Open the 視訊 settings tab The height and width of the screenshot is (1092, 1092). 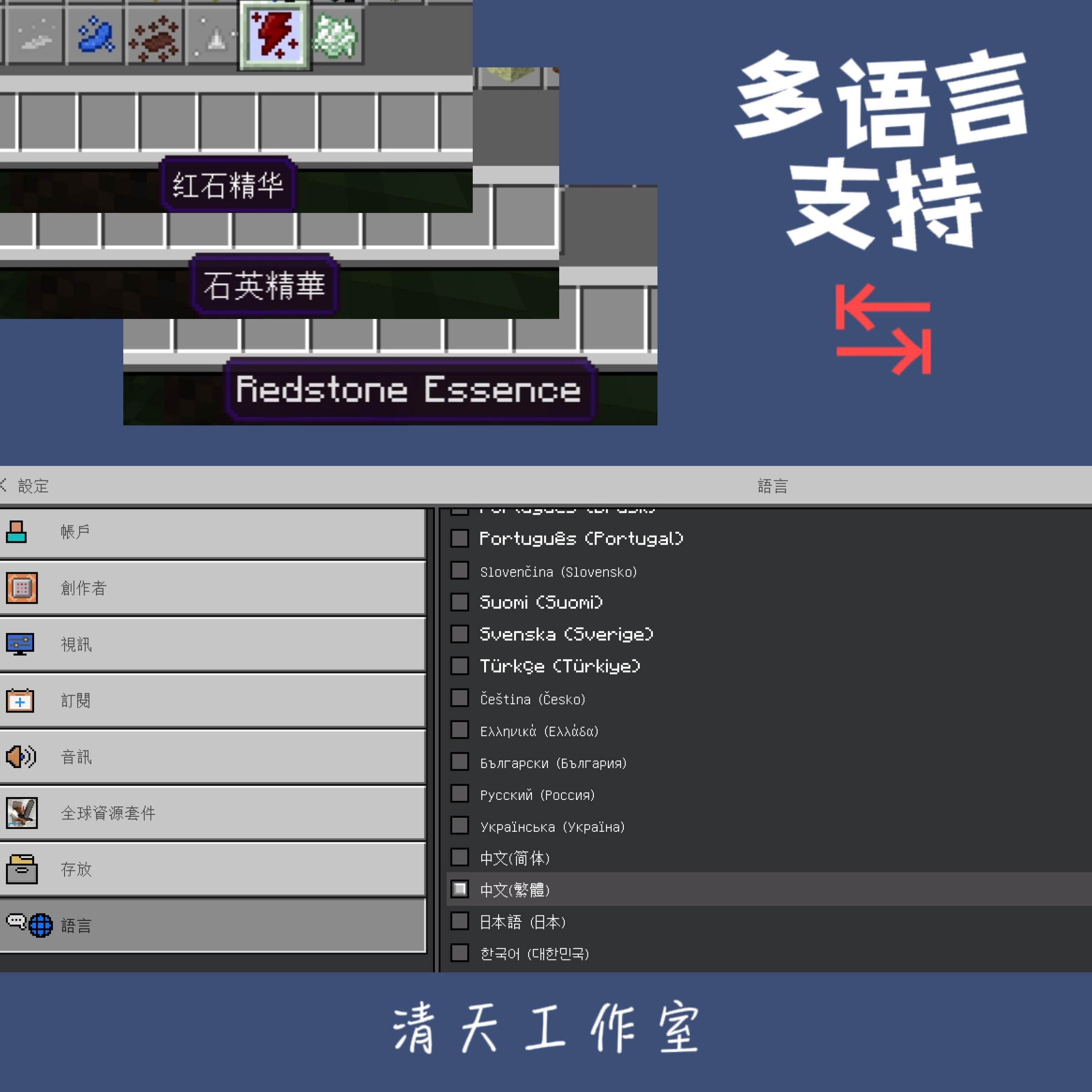click(212, 644)
